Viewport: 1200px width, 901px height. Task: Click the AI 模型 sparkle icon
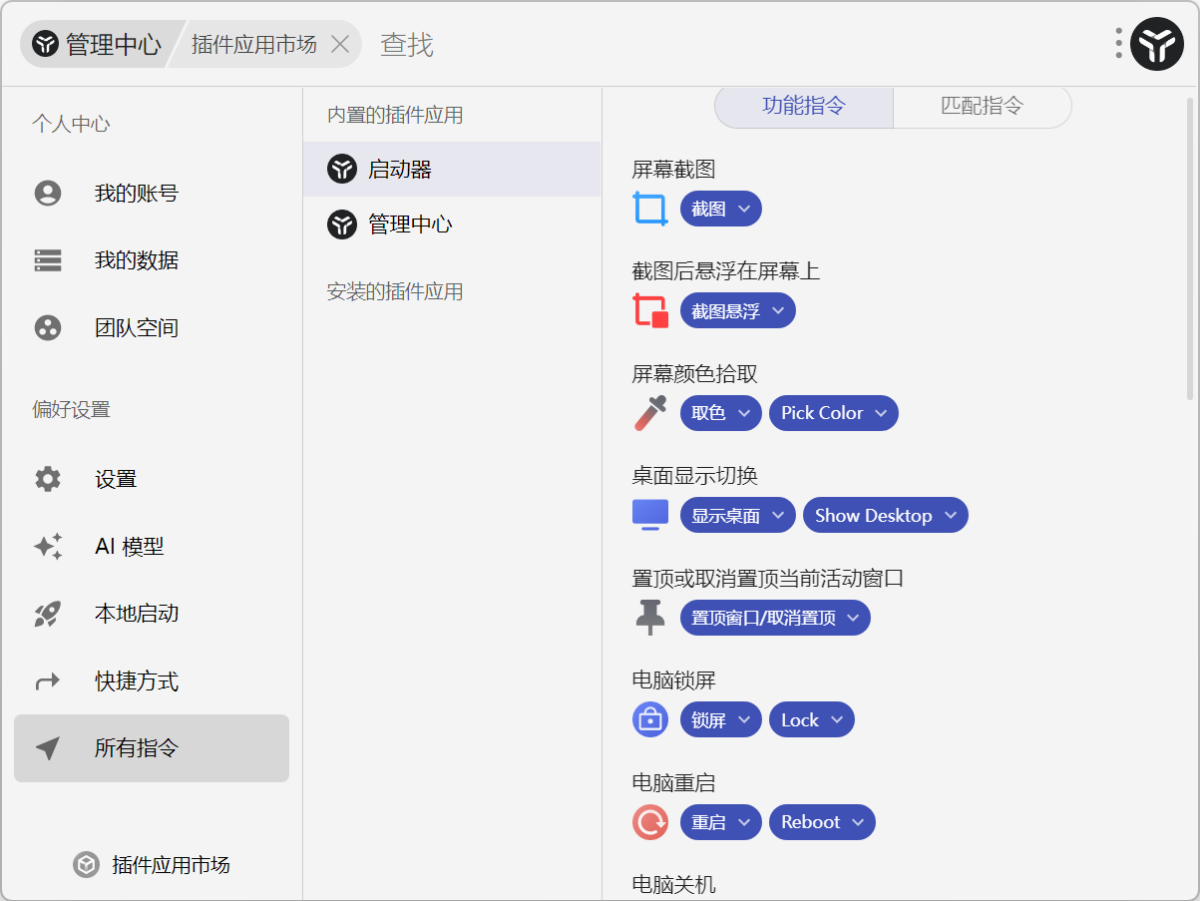48,546
